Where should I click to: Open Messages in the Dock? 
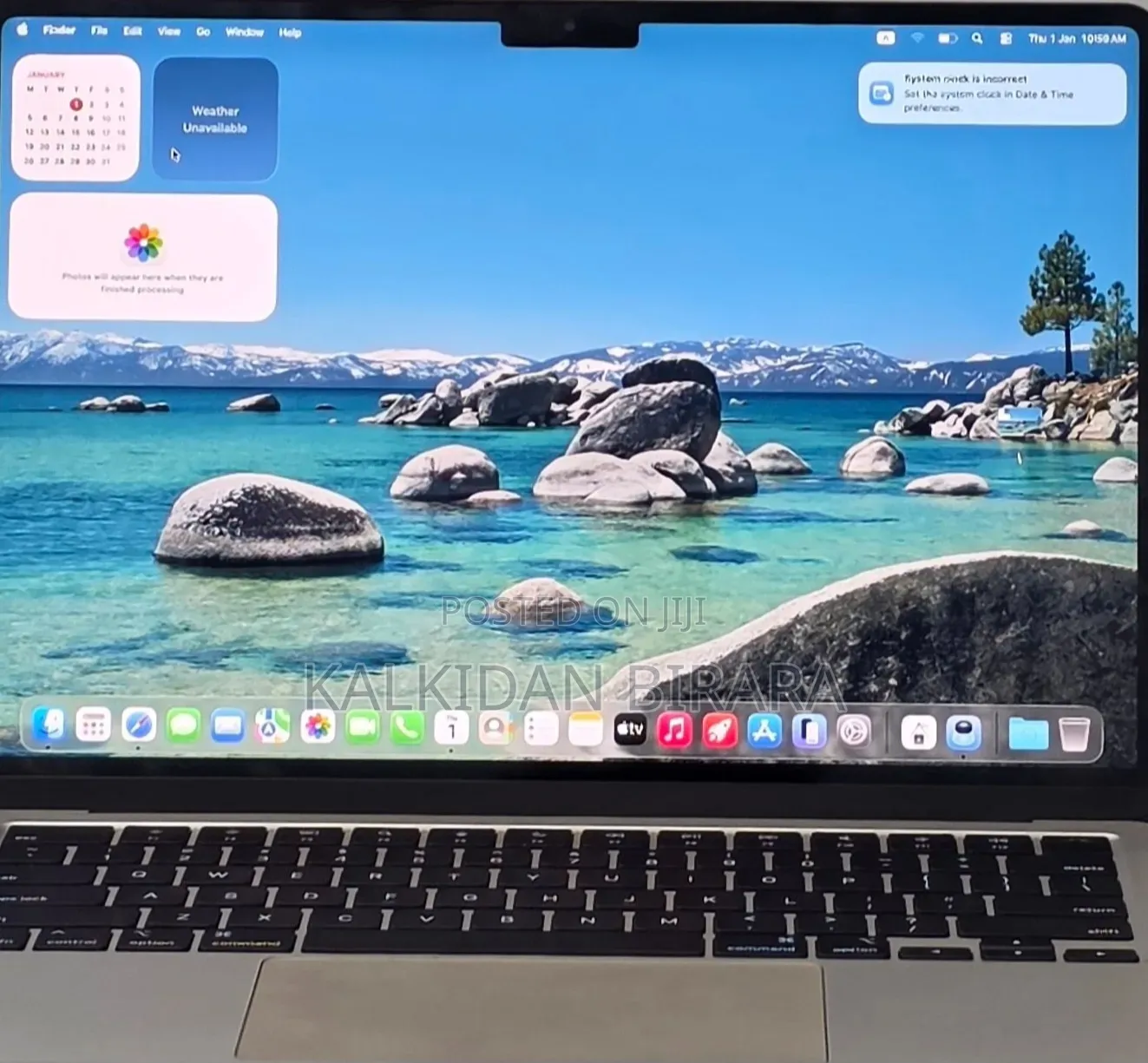coord(183,725)
